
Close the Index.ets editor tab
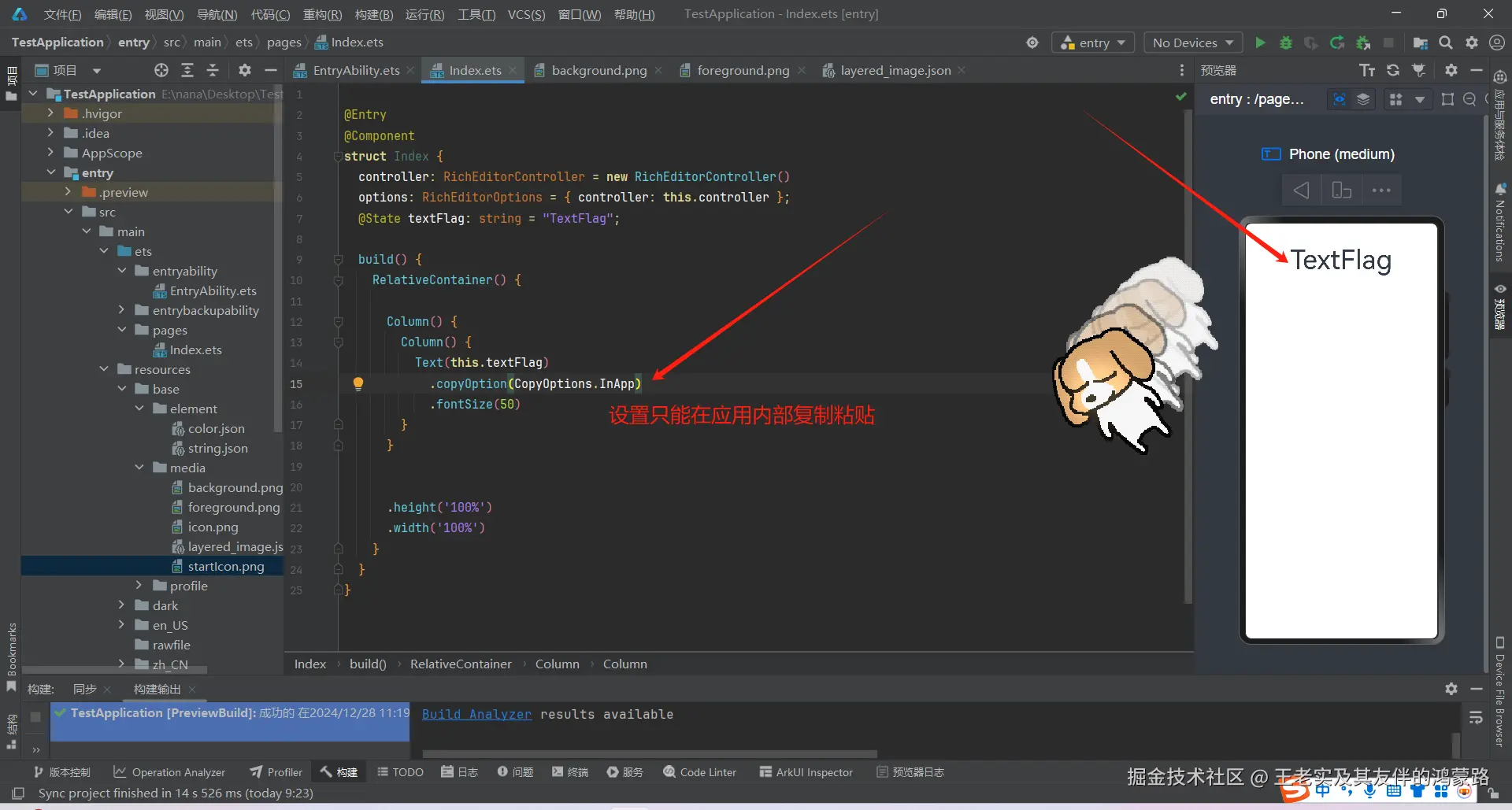point(513,70)
